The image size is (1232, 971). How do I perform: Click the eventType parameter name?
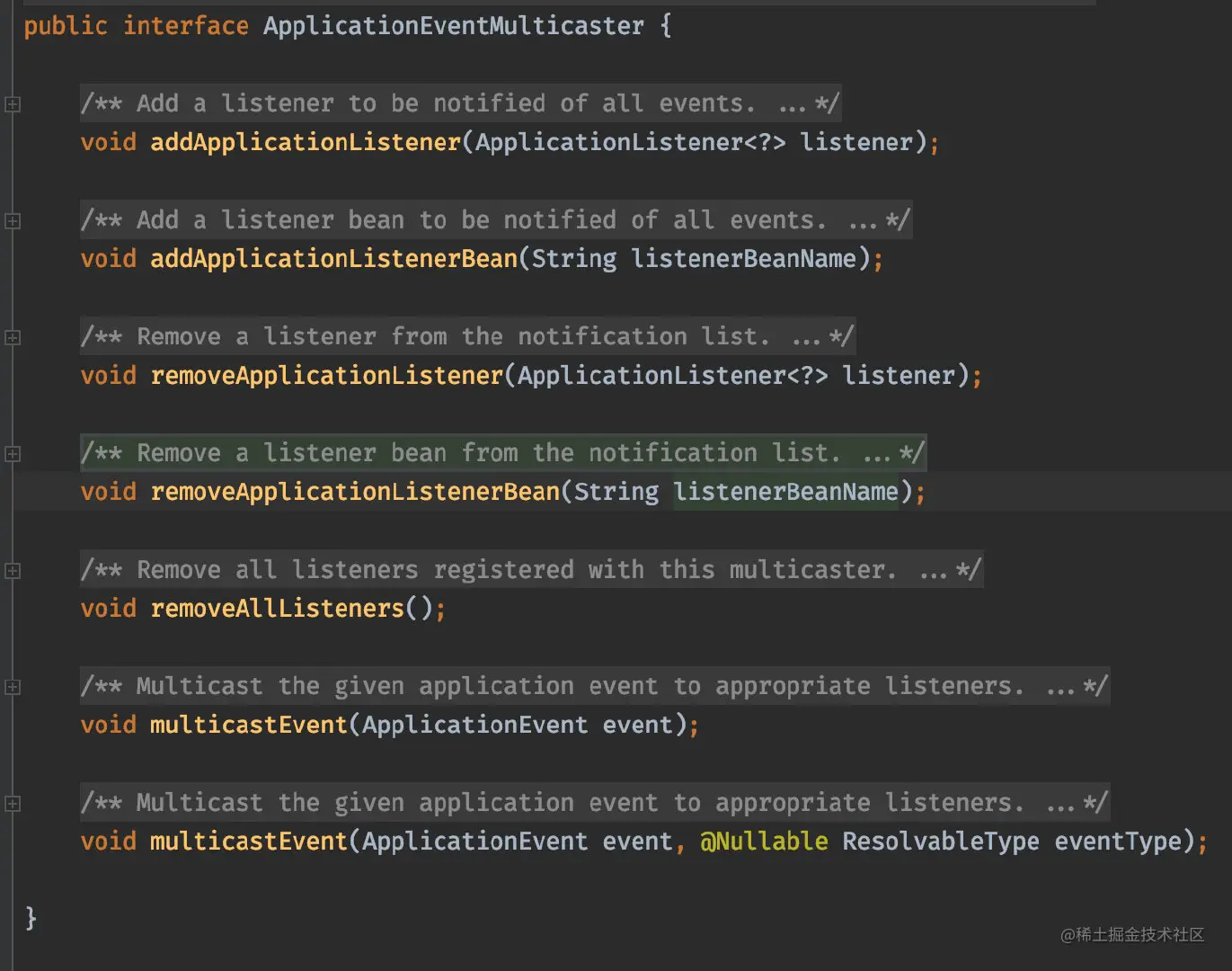point(1118,842)
